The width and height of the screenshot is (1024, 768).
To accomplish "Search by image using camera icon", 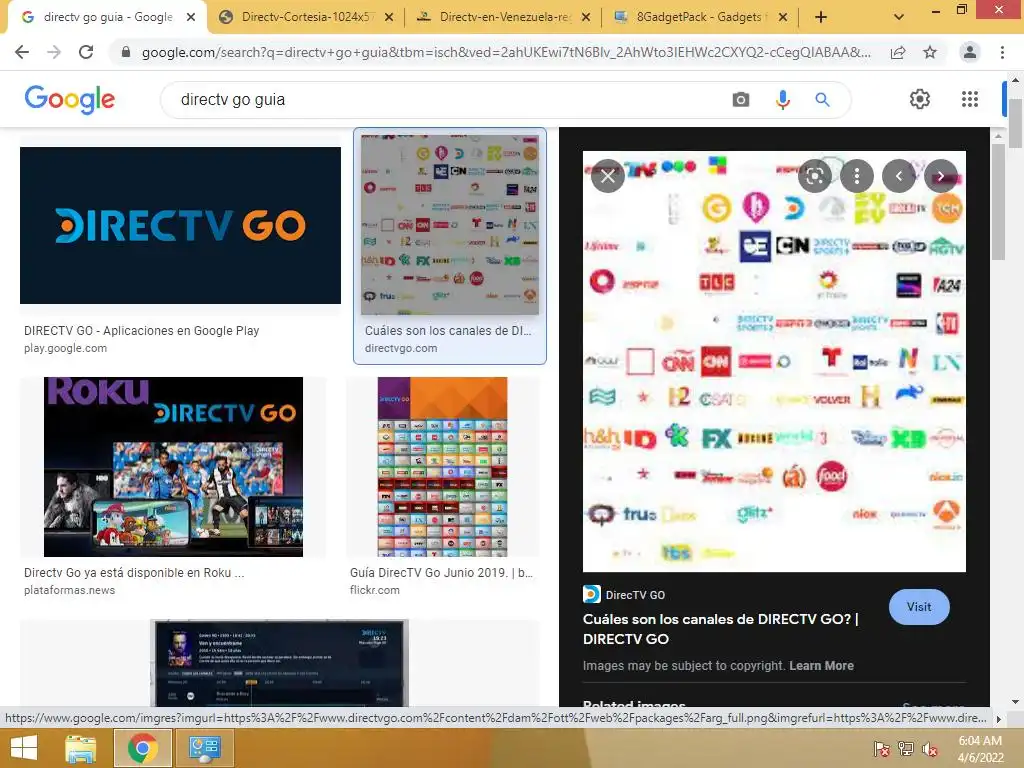I will tap(741, 99).
